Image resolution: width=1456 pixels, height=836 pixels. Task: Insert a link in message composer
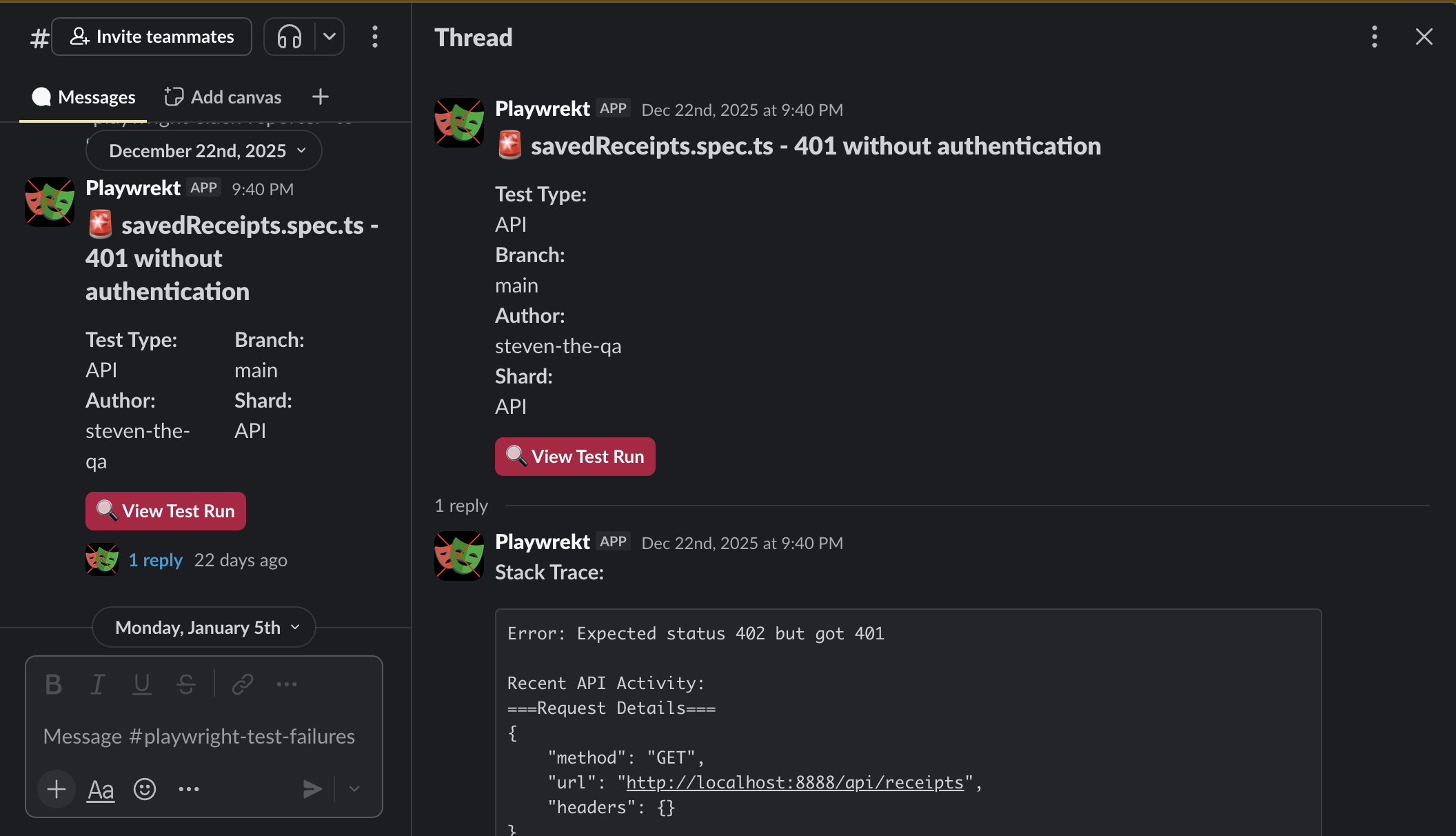point(243,684)
